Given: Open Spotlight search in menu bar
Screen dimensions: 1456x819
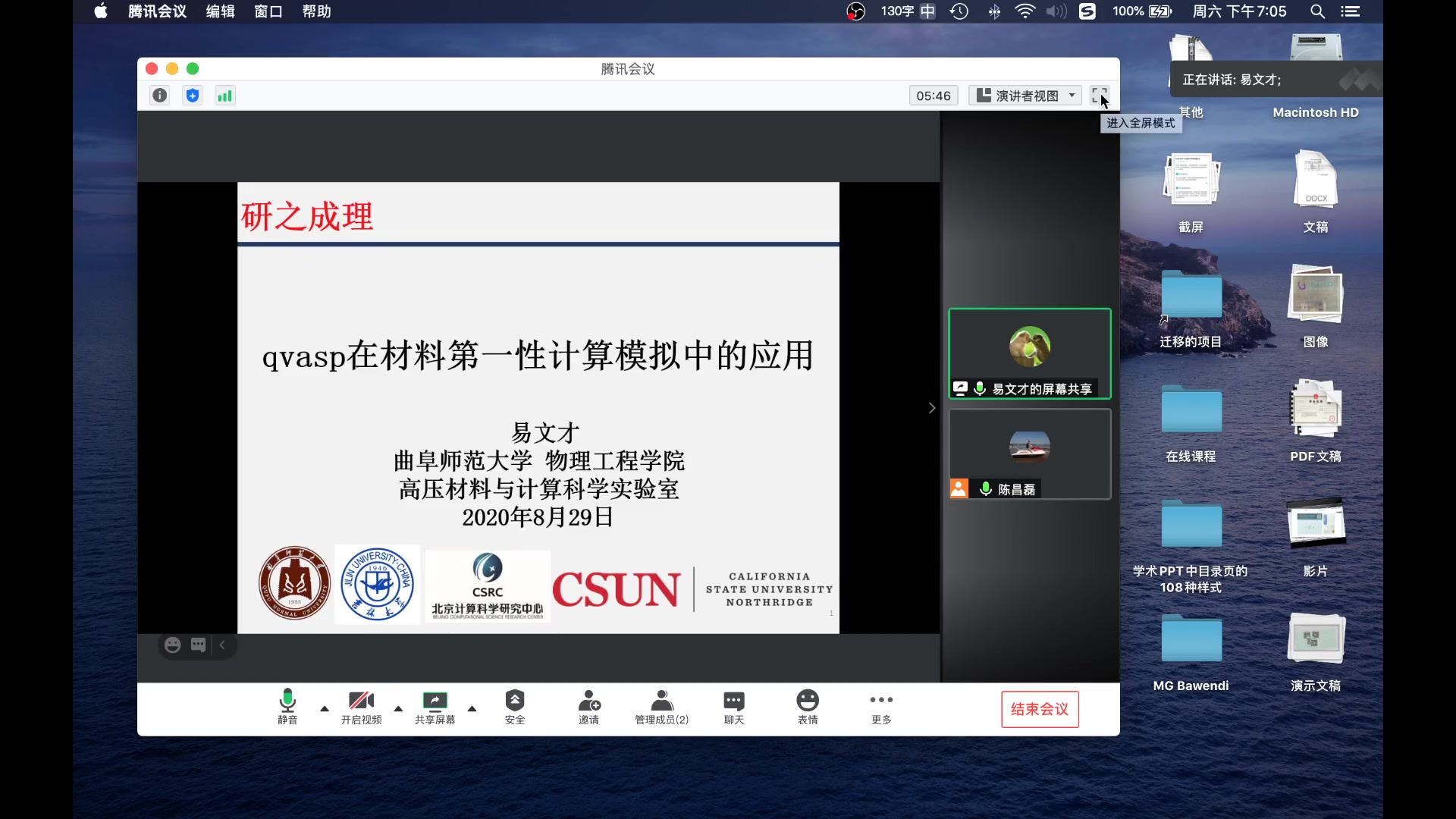Looking at the screenshot, I should [1318, 11].
